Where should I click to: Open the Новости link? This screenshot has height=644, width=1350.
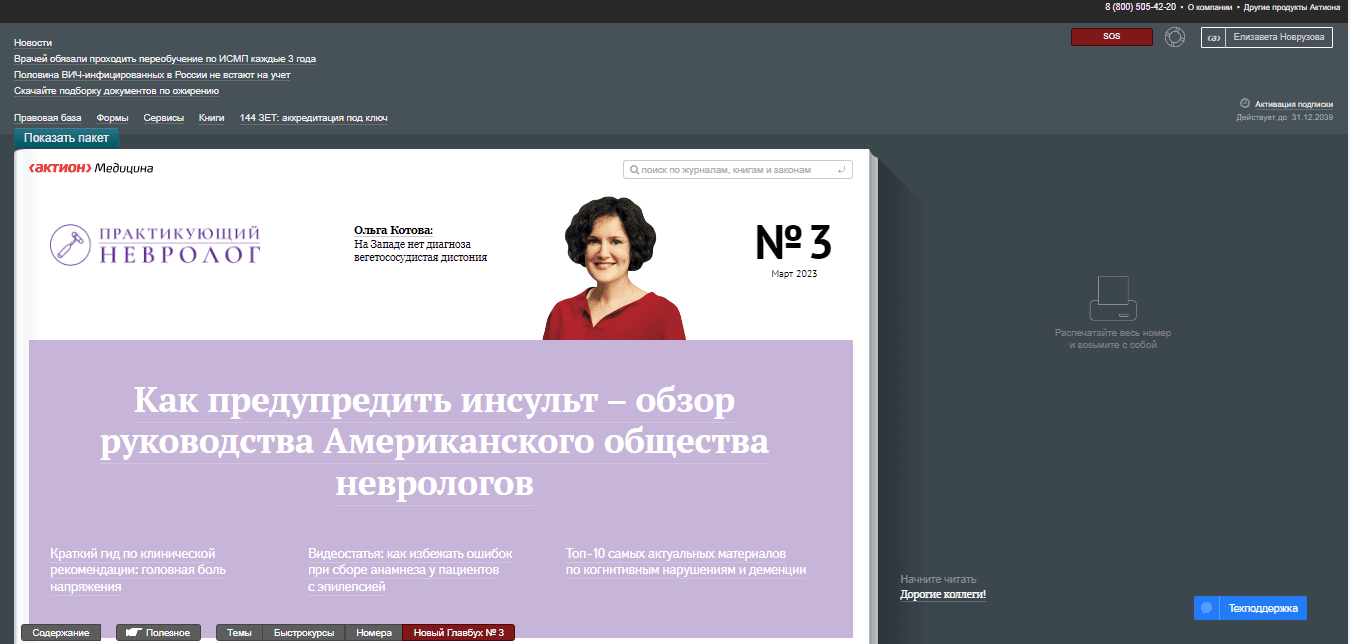coord(33,43)
